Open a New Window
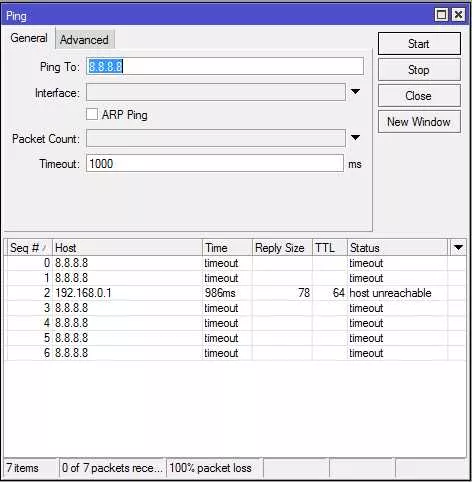Viewport: 472px width, 482px height. point(419,122)
